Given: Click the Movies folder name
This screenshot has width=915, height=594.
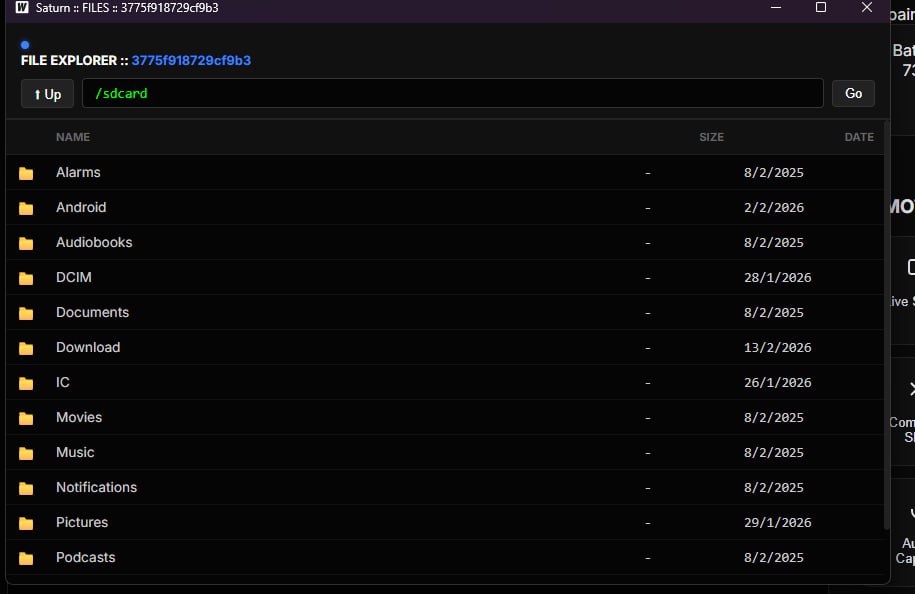Looking at the screenshot, I should [x=79, y=417].
